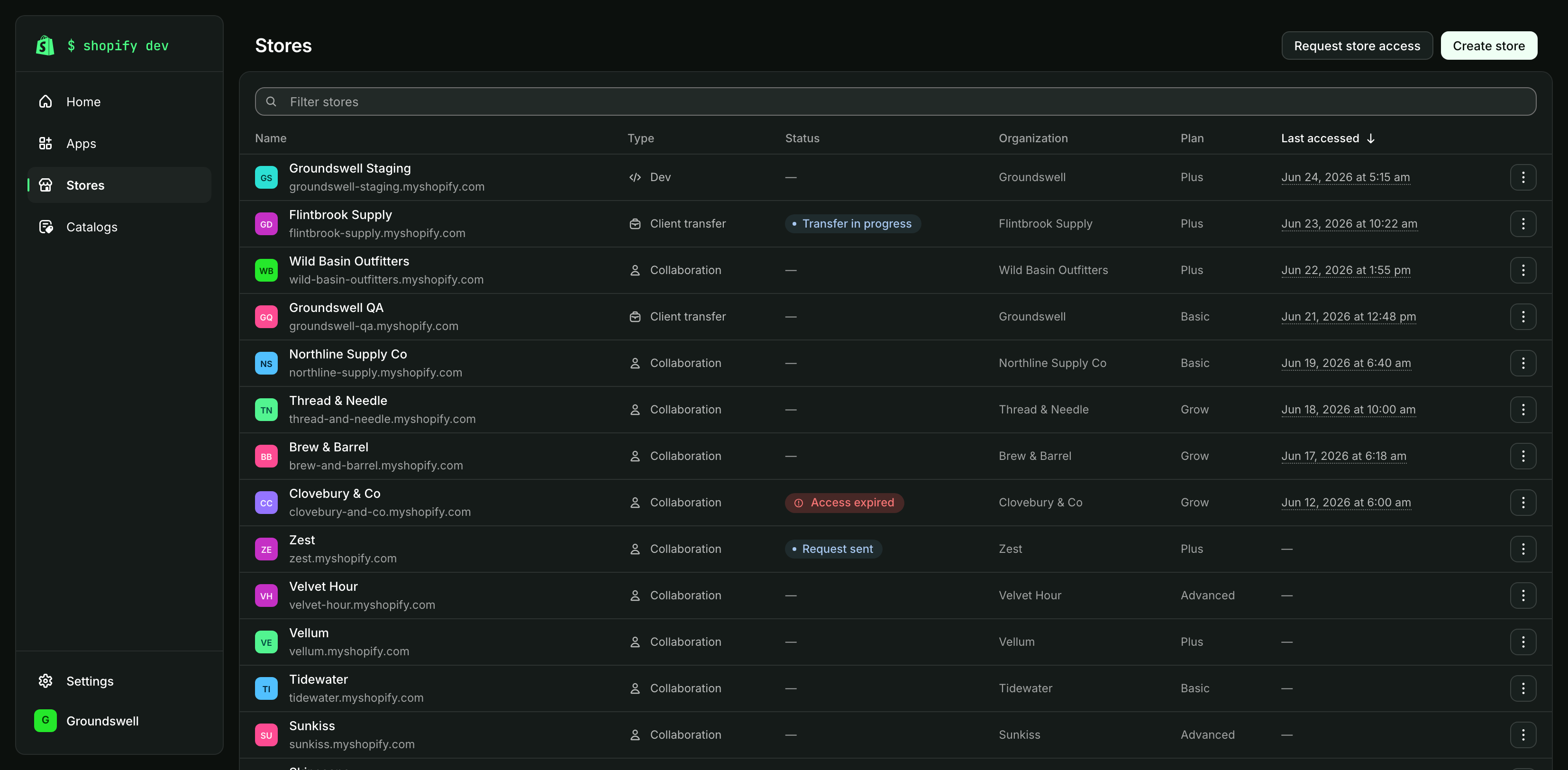
Task: Click the WB avatar for Wild Basin Outfitters
Action: tap(266, 270)
